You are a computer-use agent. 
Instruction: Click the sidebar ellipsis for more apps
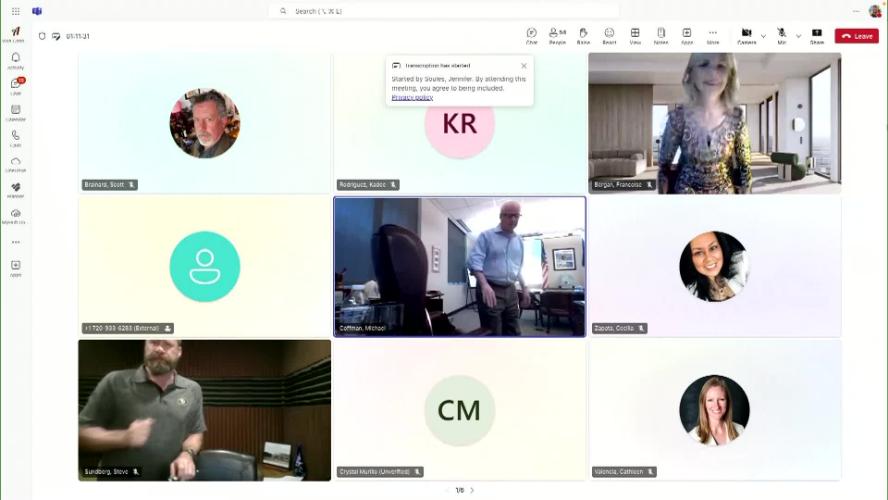16,242
